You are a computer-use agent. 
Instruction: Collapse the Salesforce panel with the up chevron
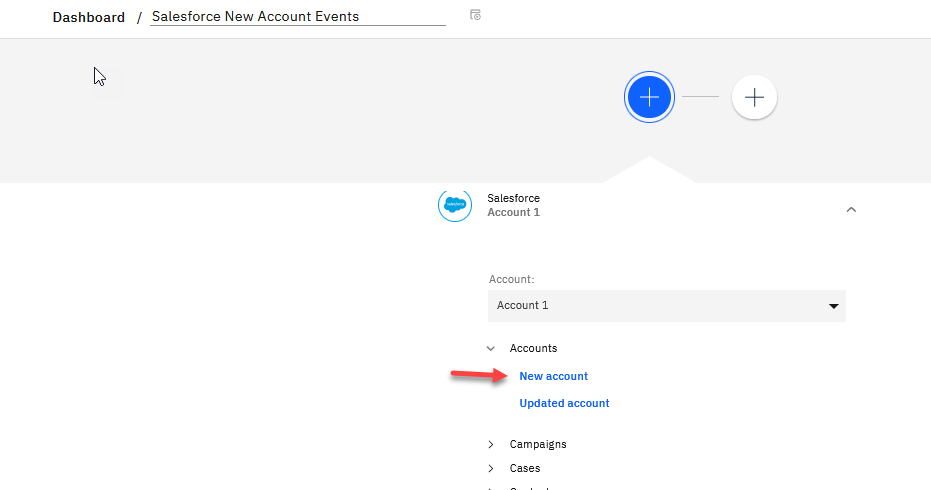851,209
